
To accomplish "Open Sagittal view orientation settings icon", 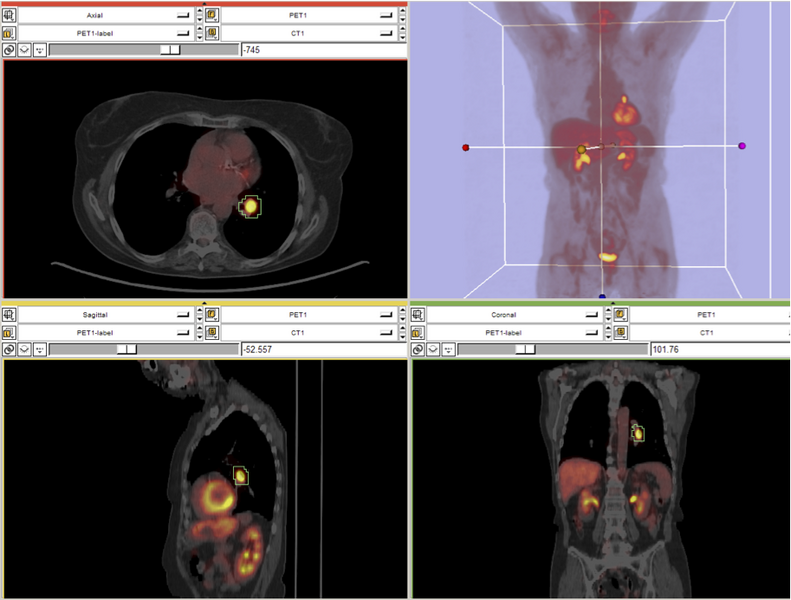I will 9,315.
